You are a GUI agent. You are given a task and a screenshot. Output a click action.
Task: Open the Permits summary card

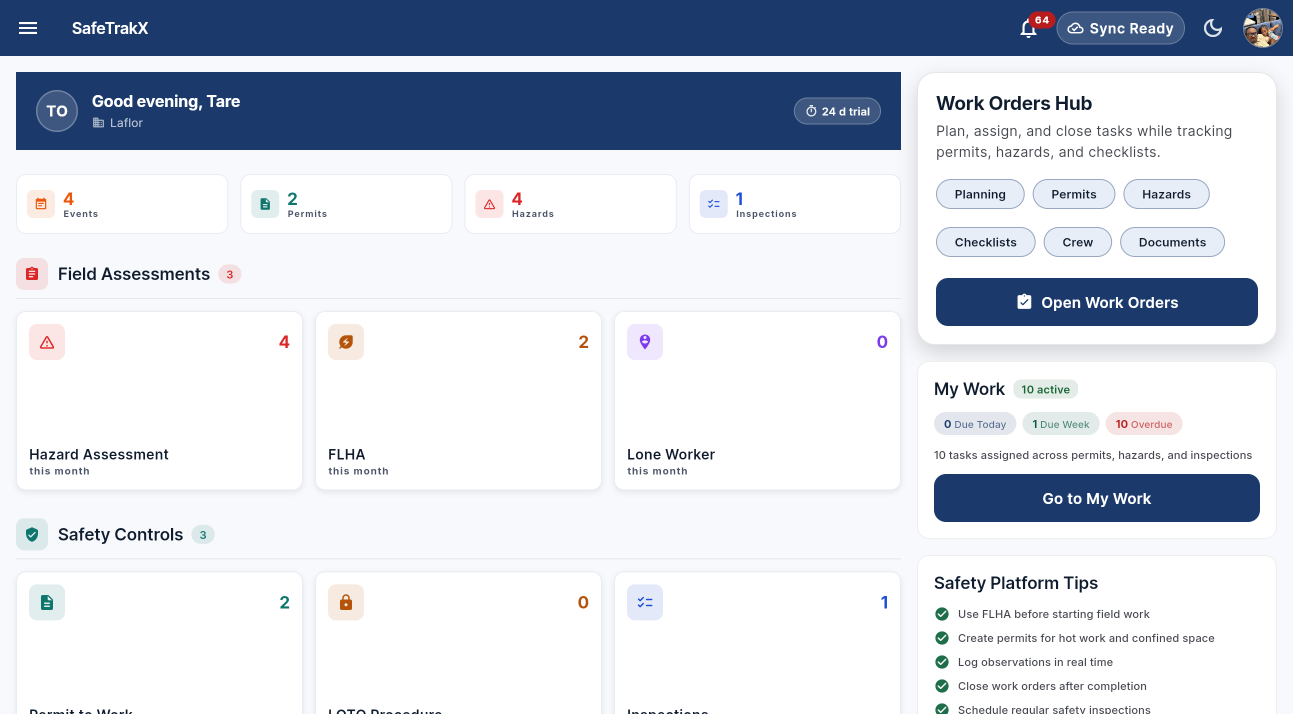[346, 204]
